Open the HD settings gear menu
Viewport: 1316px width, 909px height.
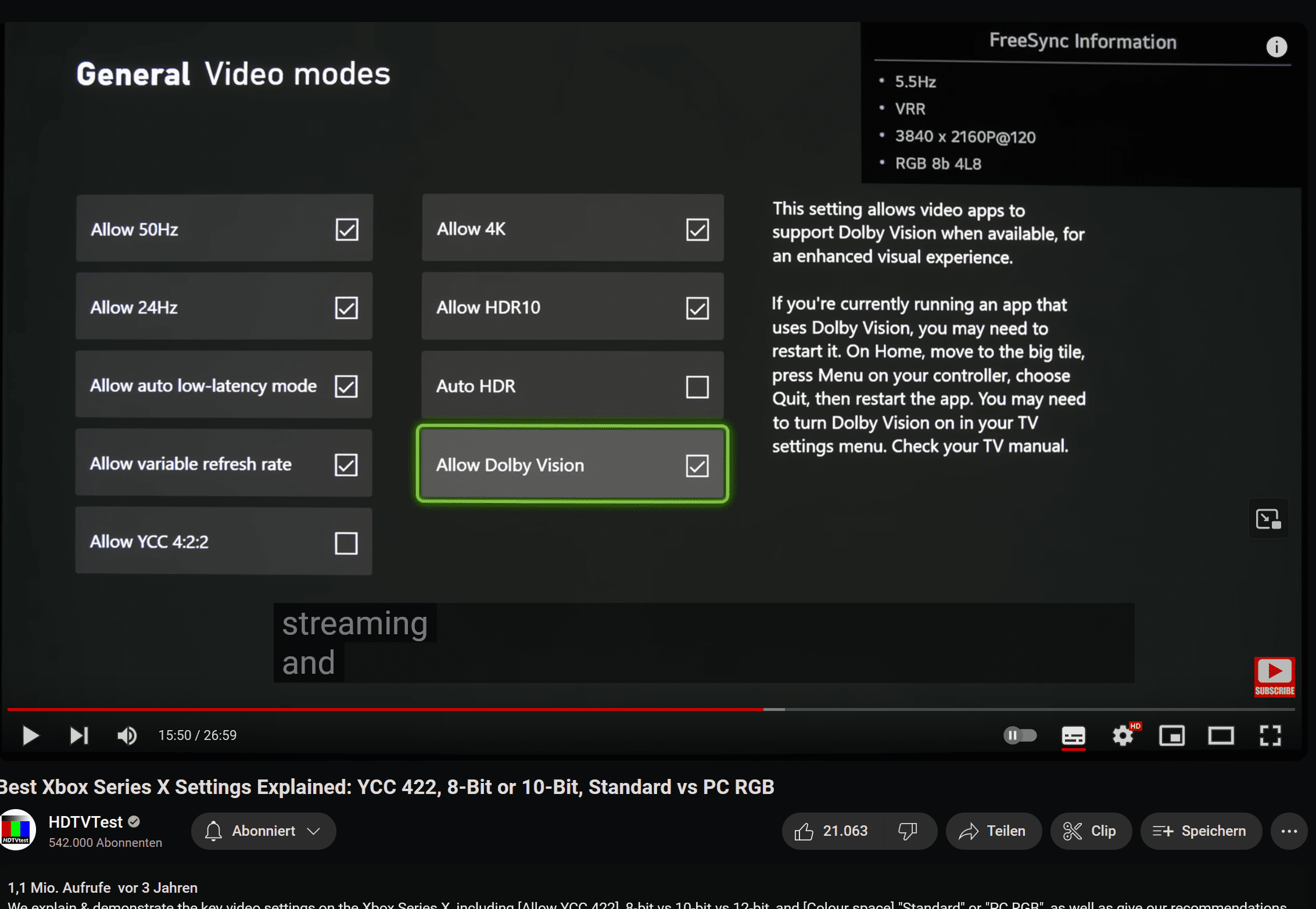[1124, 735]
